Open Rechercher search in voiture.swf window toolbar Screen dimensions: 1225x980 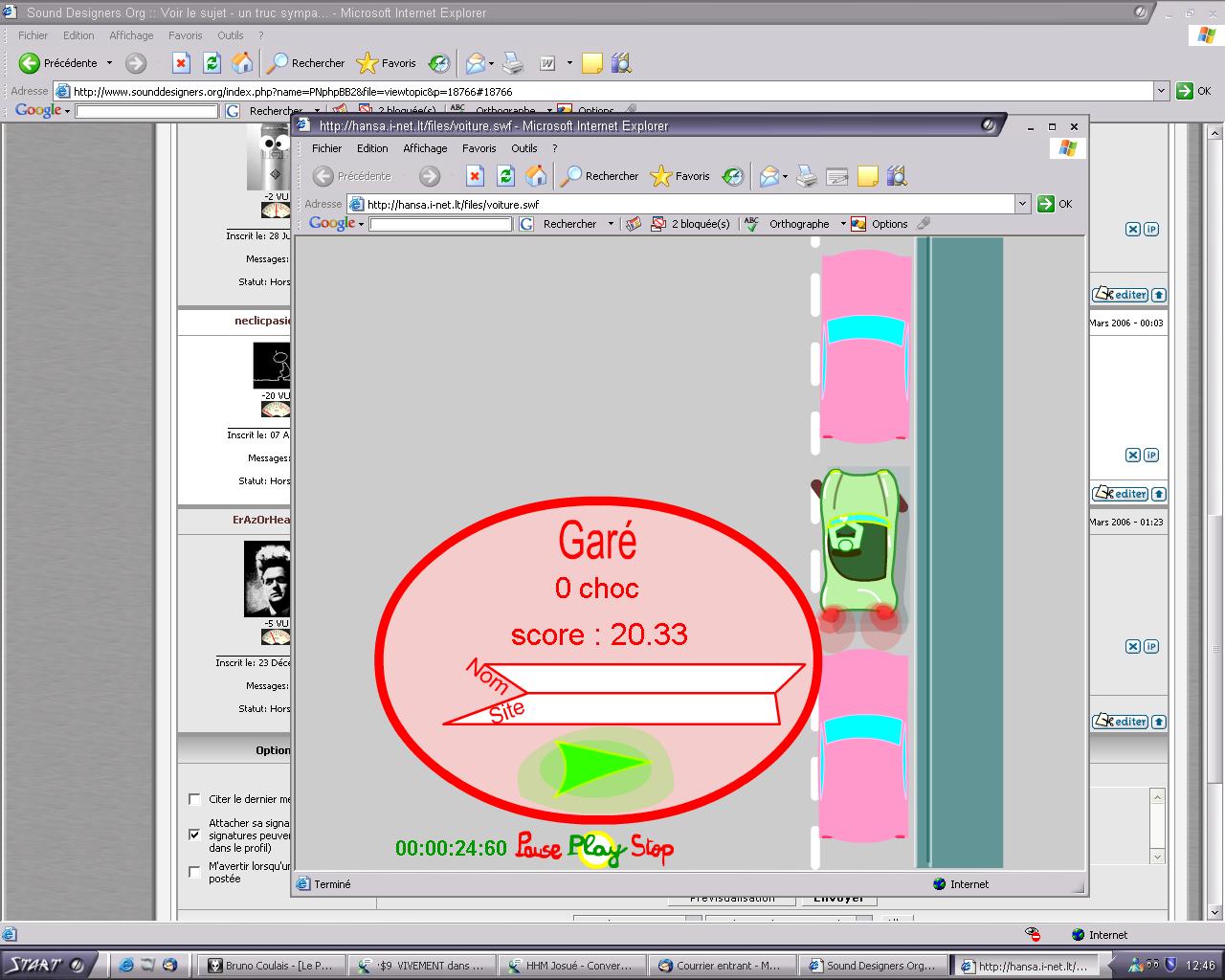coord(600,176)
